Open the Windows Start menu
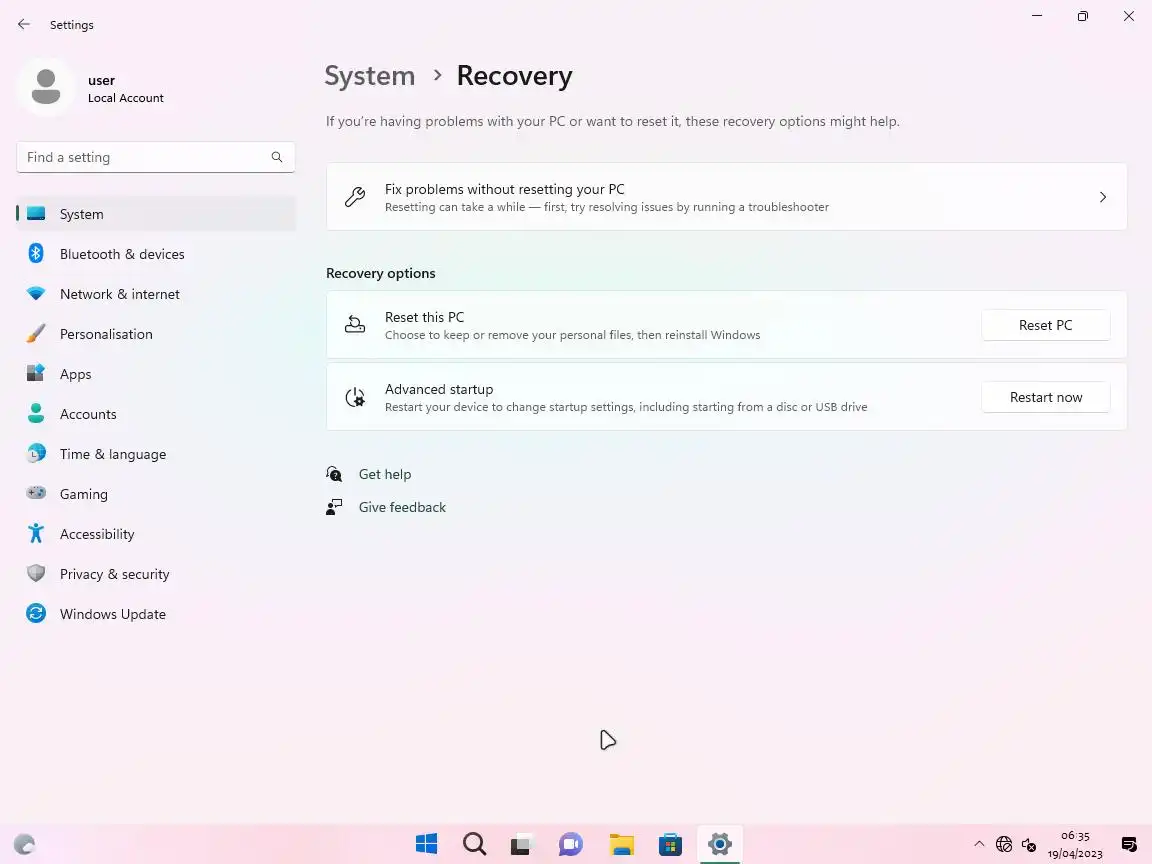Image resolution: width=1152 pixels, height=864 pixels. coord(427,844)
